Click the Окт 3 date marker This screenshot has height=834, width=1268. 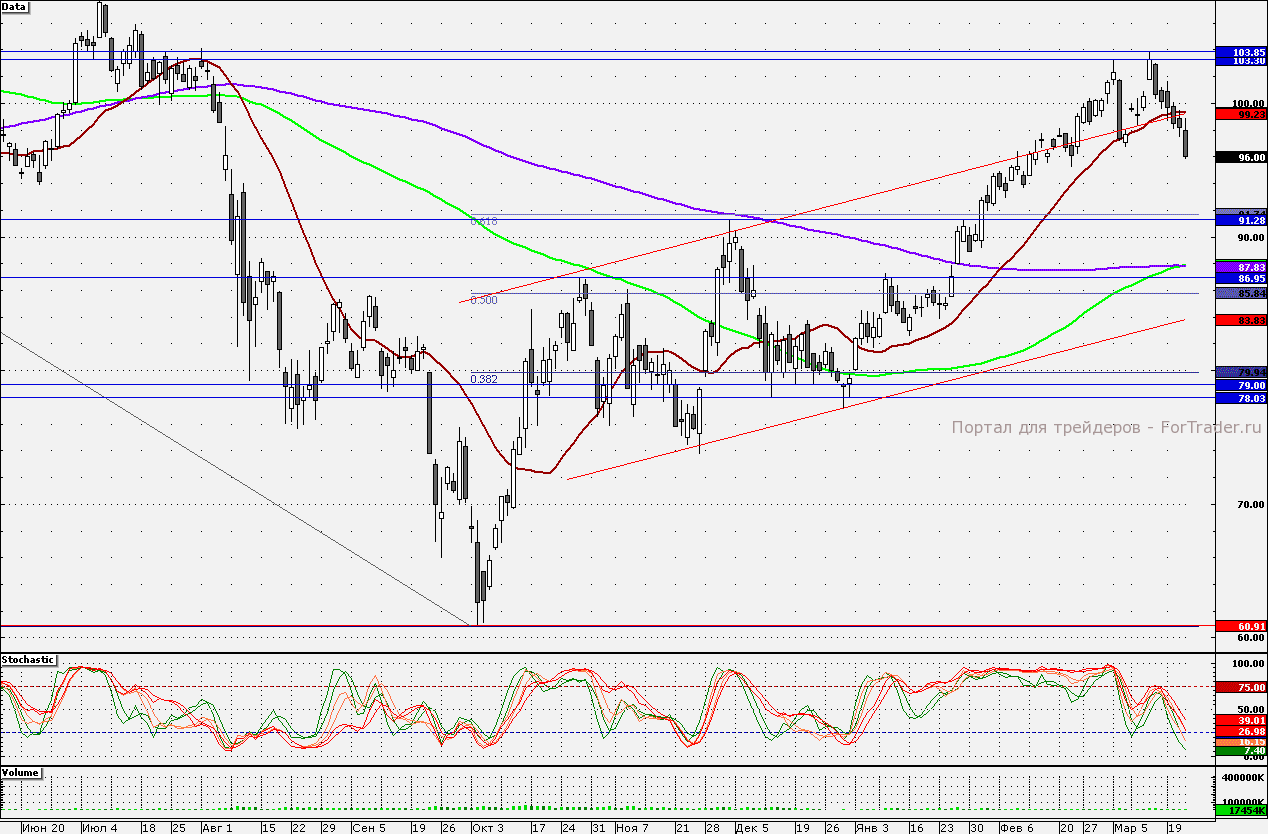(x=488, y=828)
